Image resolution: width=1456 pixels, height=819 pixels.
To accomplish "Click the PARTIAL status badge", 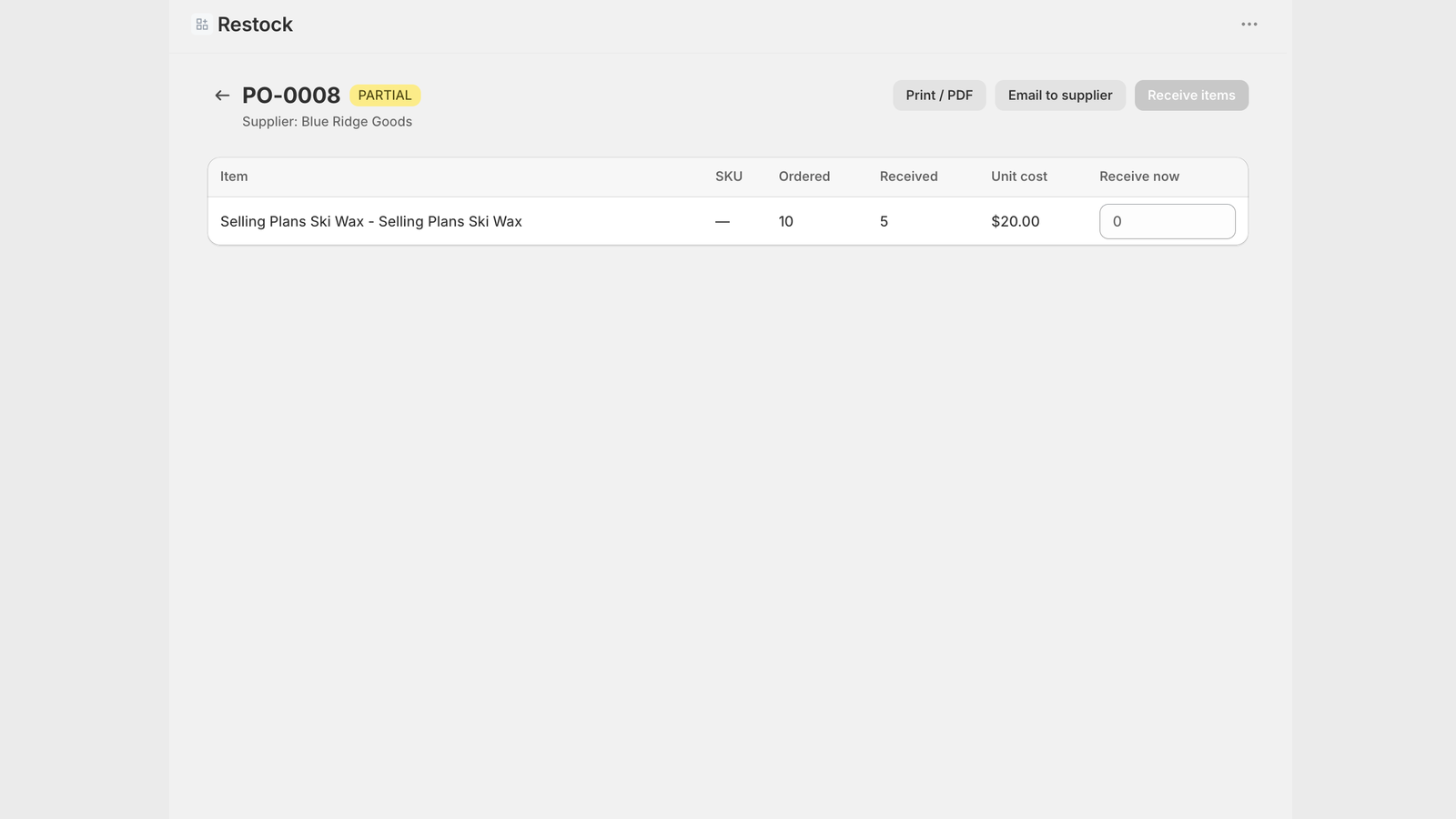I will pos(385,96).
